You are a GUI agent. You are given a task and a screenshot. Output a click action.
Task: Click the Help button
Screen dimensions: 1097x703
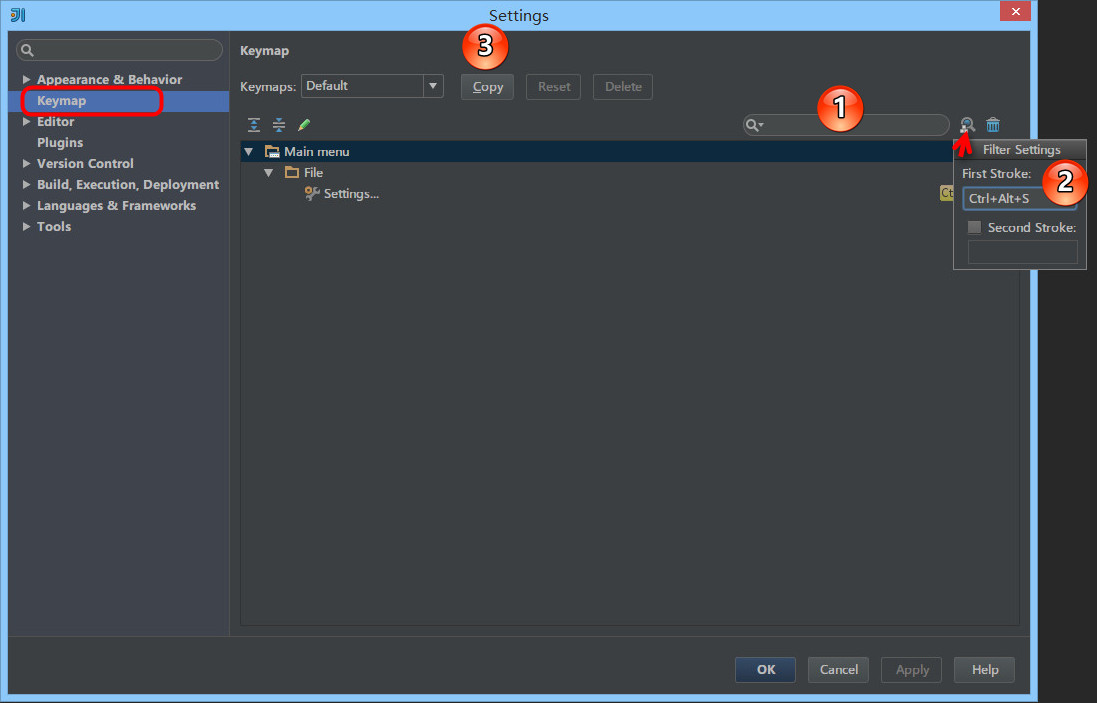pyautogui.click(x=983, y=669)
